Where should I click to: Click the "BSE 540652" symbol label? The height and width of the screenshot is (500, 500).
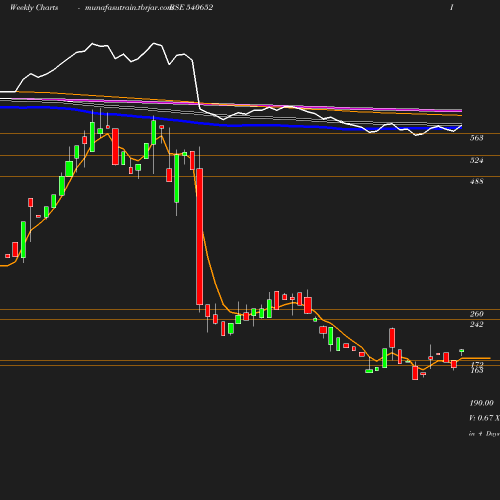(x=191, y=7)
